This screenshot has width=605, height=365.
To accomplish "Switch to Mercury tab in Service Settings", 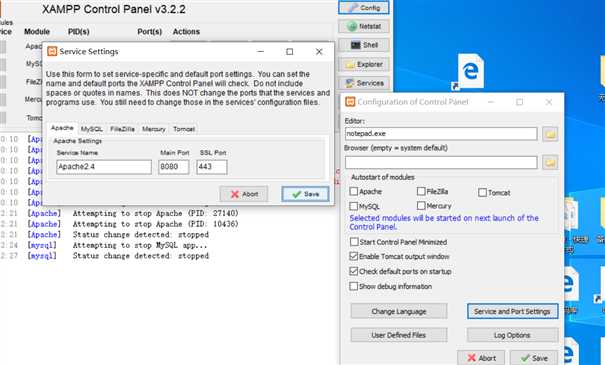I will pyautogui.click(x=154, y=129).
